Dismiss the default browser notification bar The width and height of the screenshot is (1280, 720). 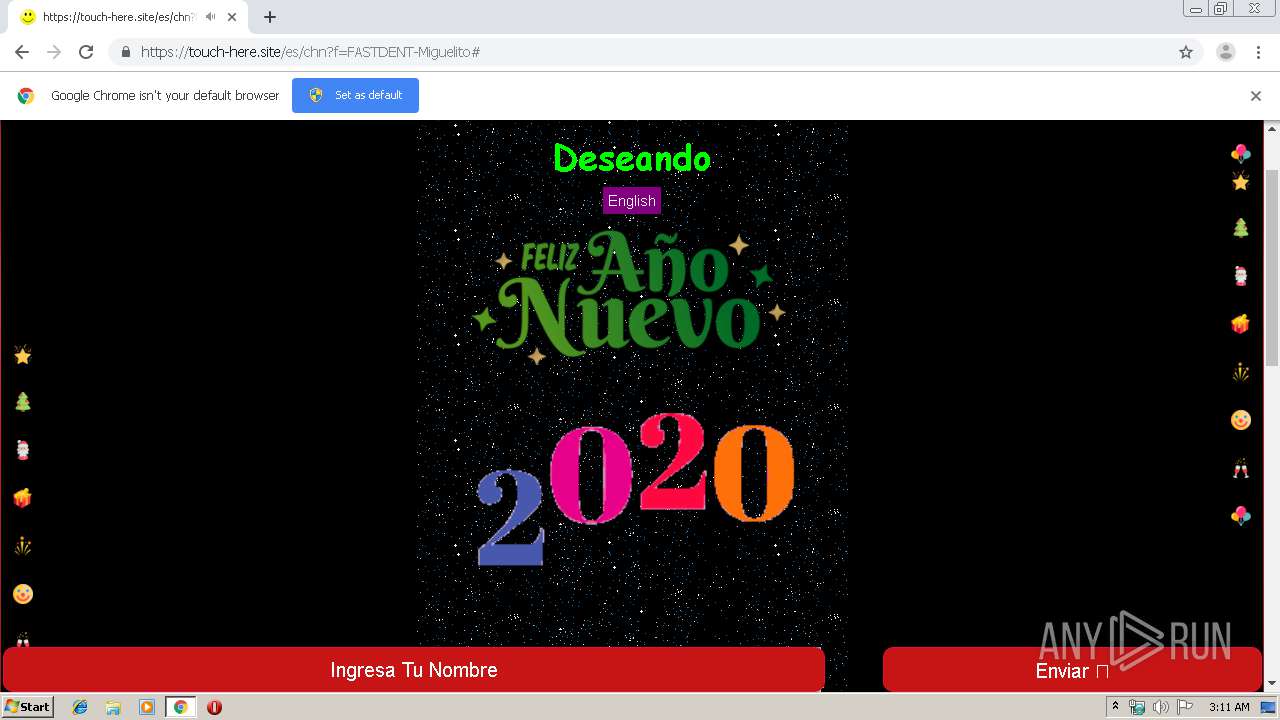point(1256,96)
